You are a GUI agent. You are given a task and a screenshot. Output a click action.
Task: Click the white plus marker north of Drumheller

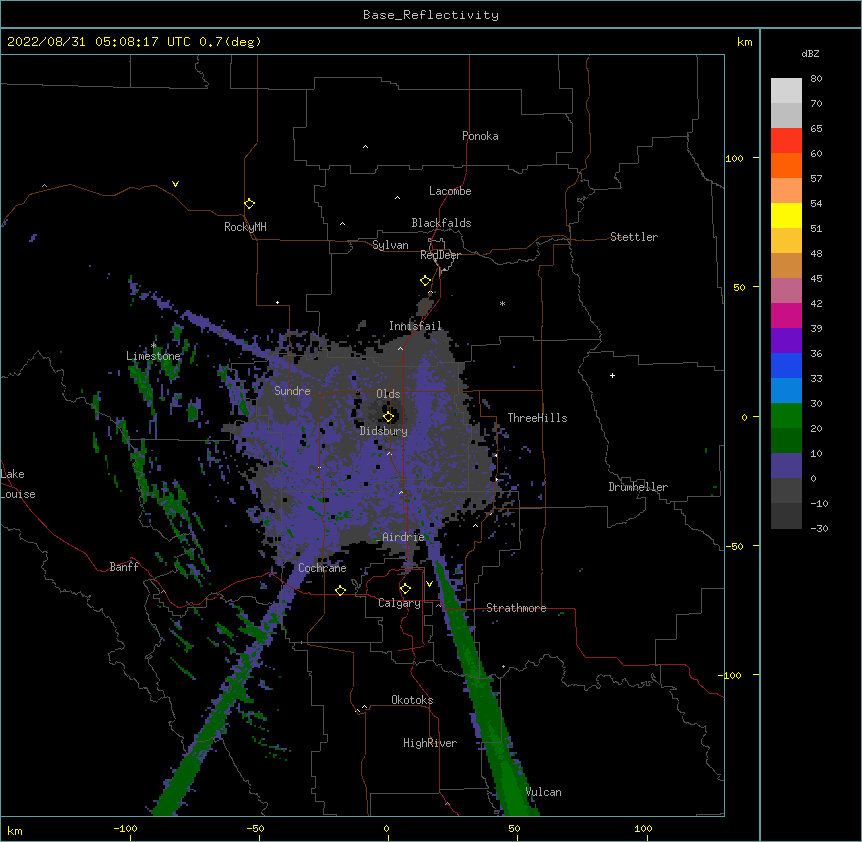pyautogui.click(x=612, y=375)
